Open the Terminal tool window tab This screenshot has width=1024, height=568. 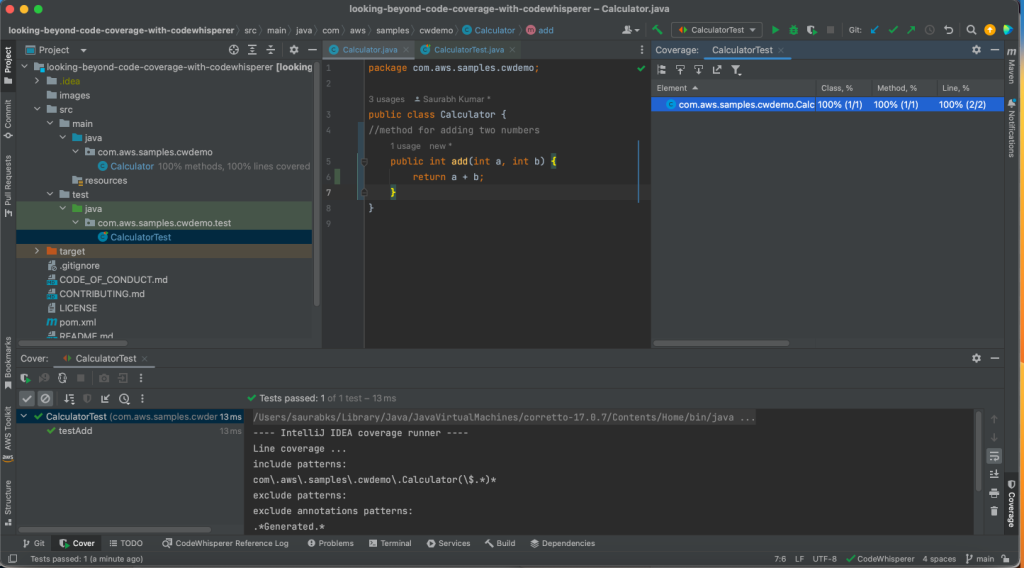(390, 543)
